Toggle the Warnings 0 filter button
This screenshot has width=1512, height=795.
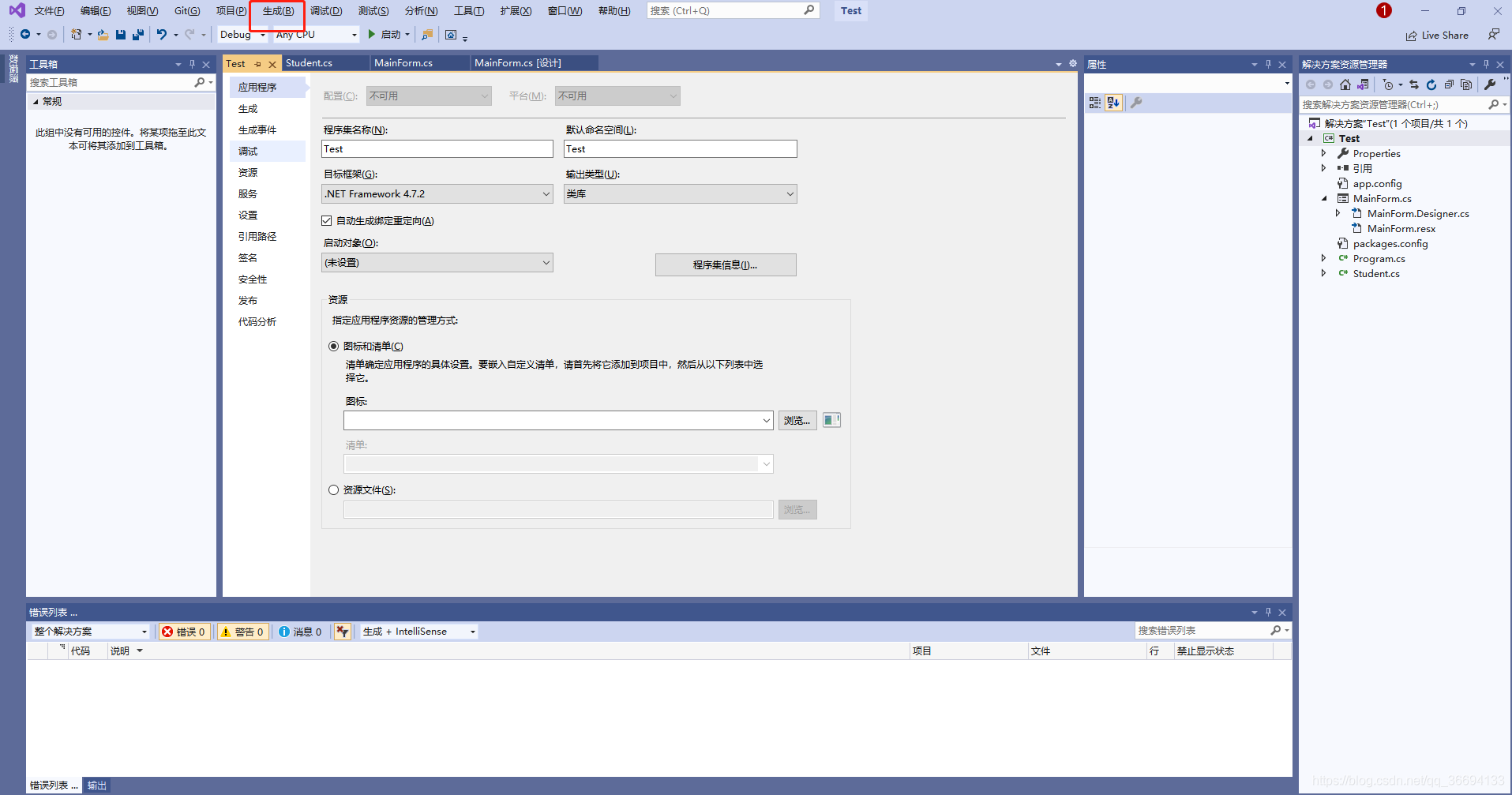pos(242,632)
